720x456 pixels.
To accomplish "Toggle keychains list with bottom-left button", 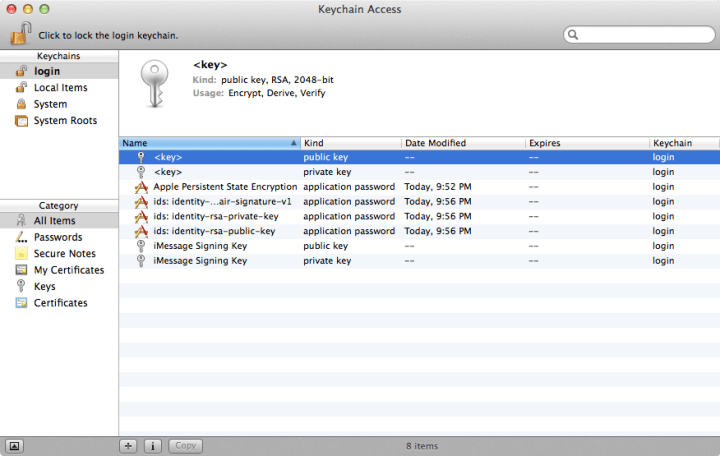I will coord(14,446).
